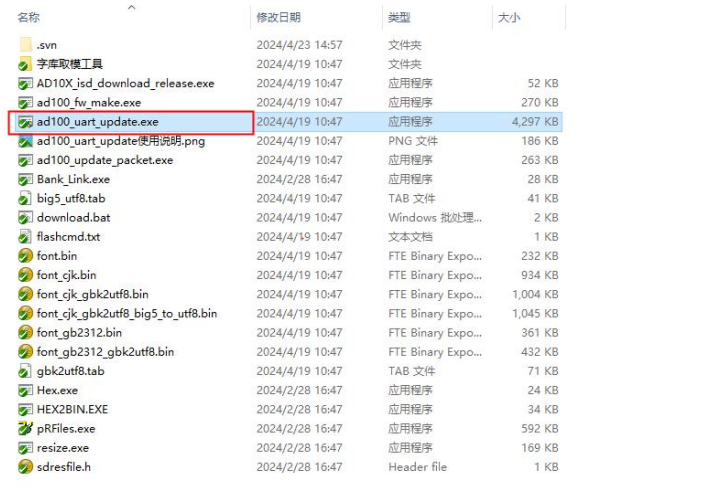Select file name flashcmd.txt
713x491 pixels.
tap(68, 237)
